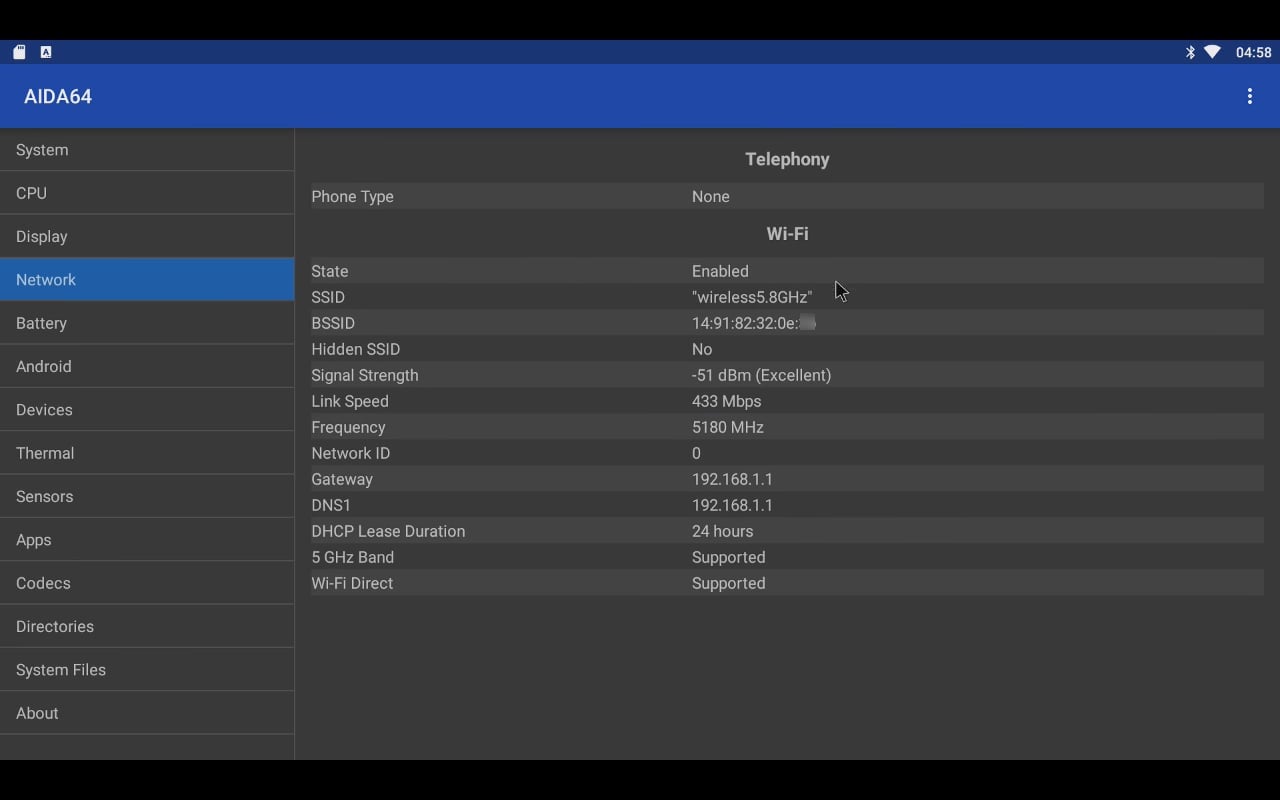Click the SSID label
This screenshot has width=1280, height=800.
click(x=328, y=297)
